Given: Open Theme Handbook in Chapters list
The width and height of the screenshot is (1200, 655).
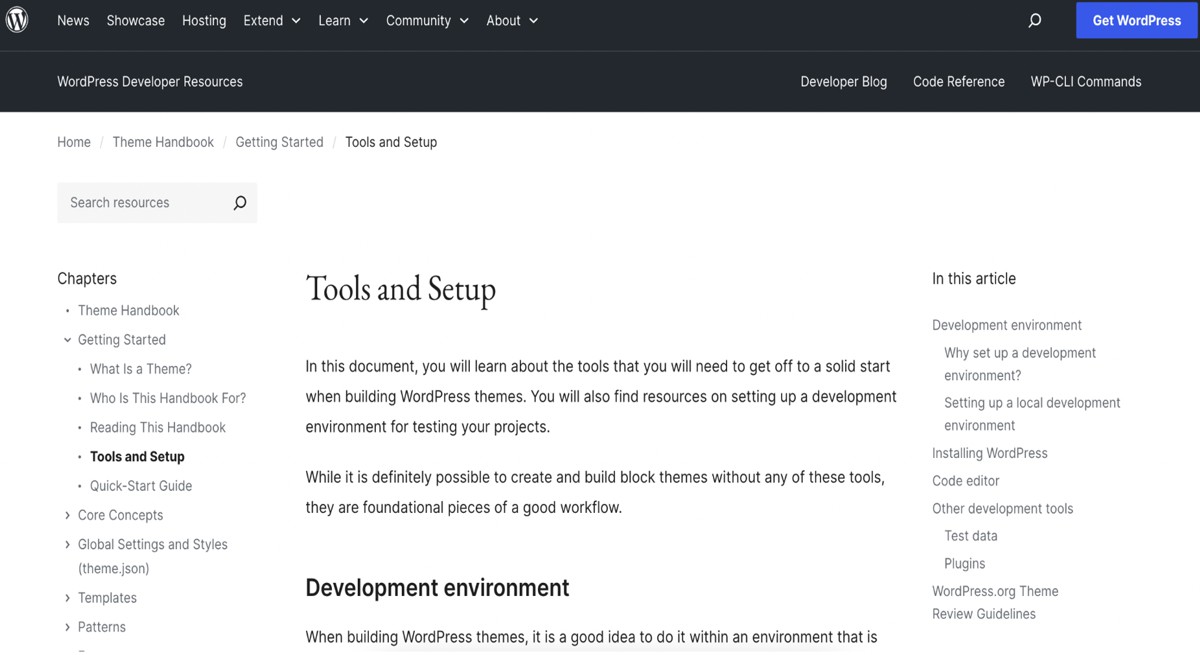Looking at the screenshot, I should coord(129,311).
